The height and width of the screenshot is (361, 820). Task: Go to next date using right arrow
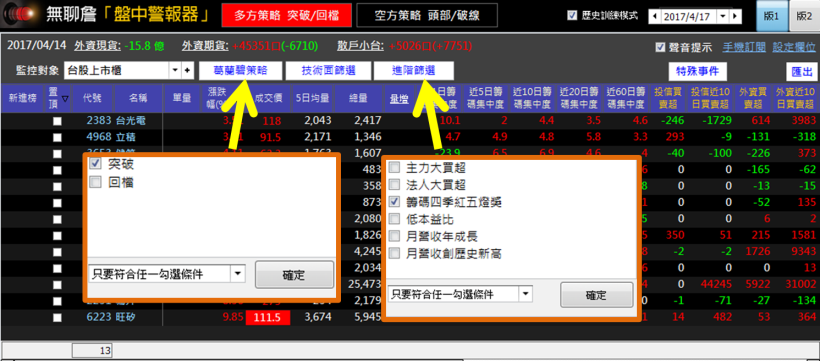(735, 16)
